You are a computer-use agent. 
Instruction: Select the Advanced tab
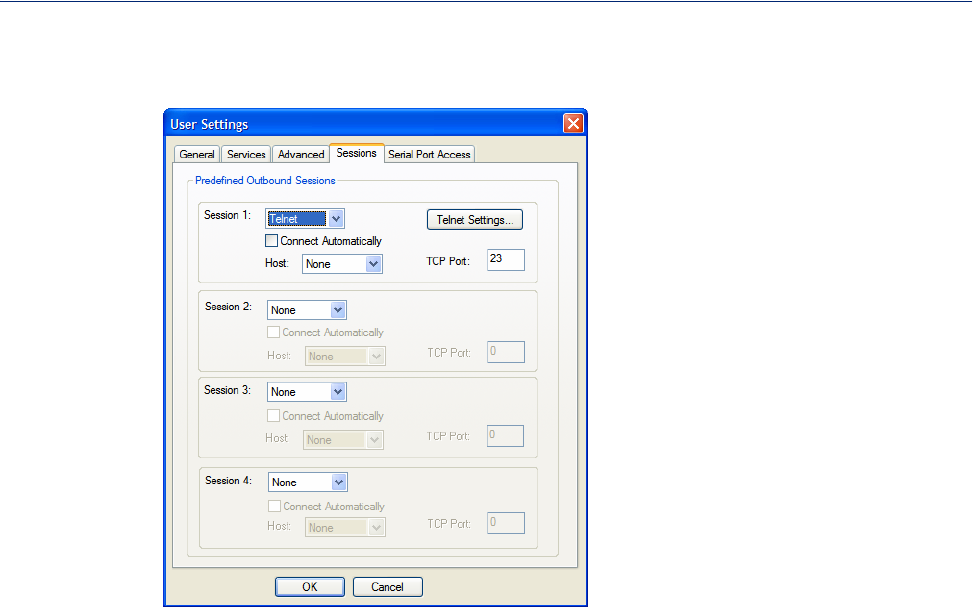tap(301, 154)
